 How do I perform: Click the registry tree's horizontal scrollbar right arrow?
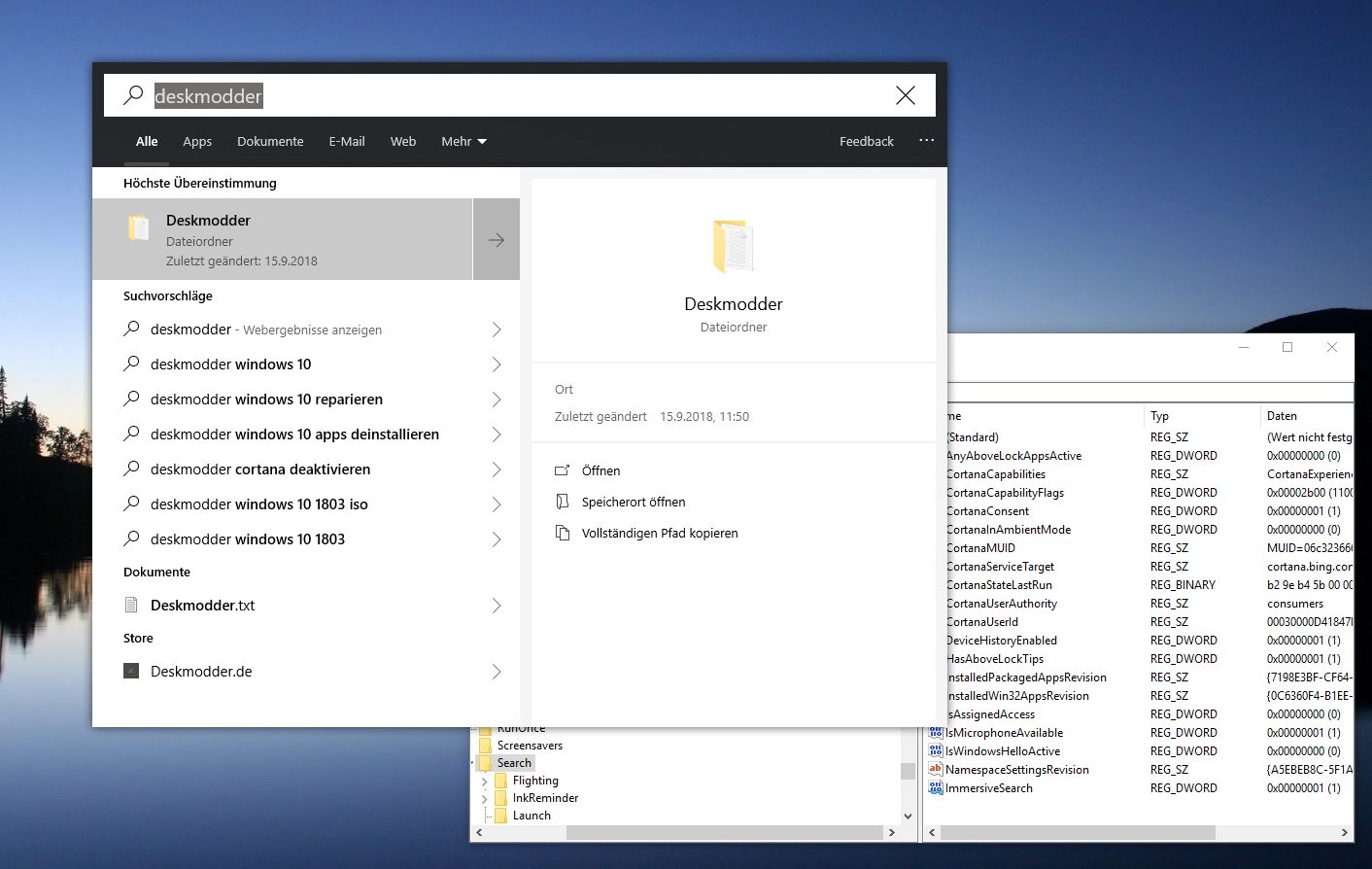click(x=891, y=833)
